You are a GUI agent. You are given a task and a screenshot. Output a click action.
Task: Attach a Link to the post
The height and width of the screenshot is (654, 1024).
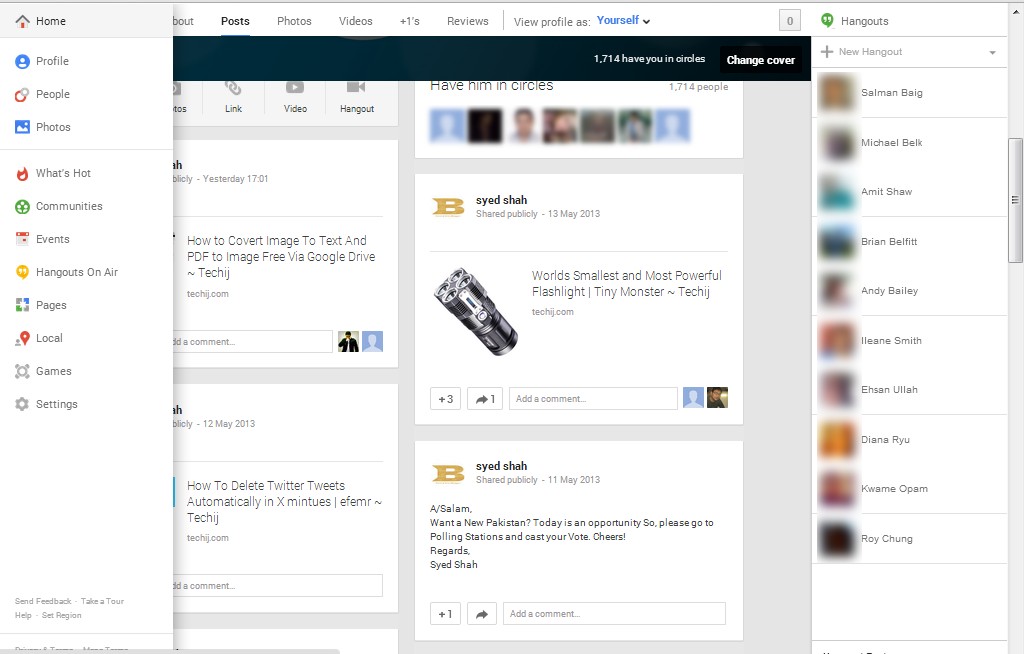click(233, 97)
